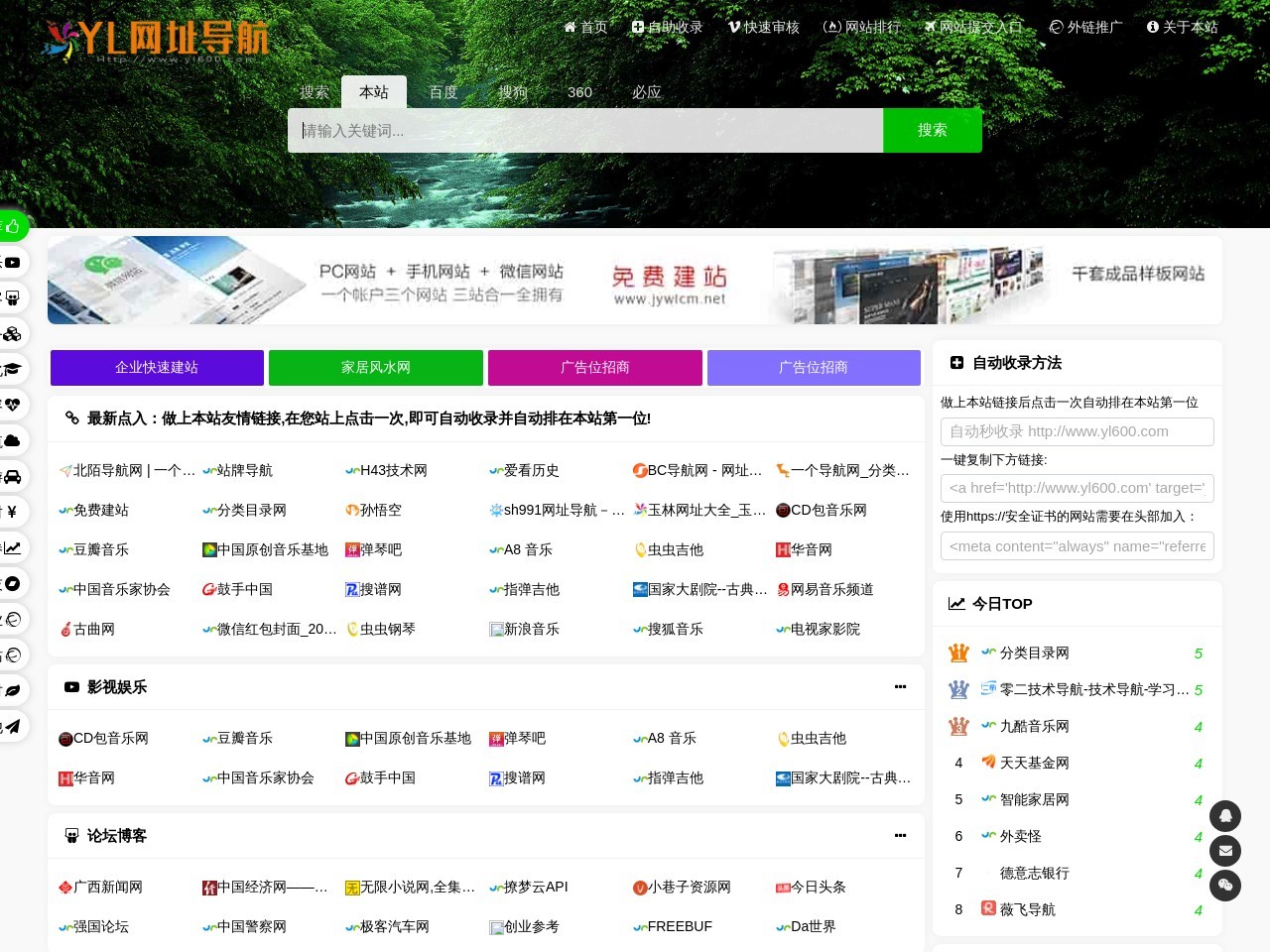Click the bell notification icon on right edge
Viewport: 1270px width, 952px height.
tap(1225, 815)
